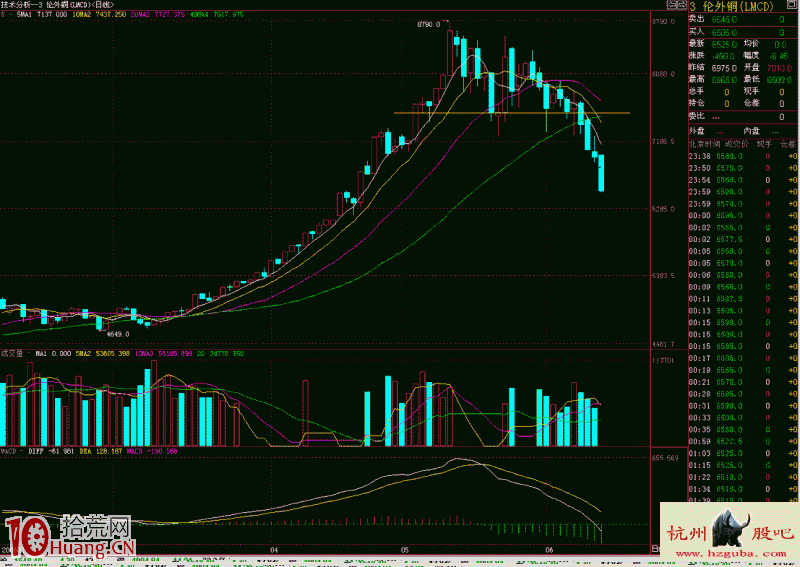Click the 4649.0 low price marker

point(118,334)
